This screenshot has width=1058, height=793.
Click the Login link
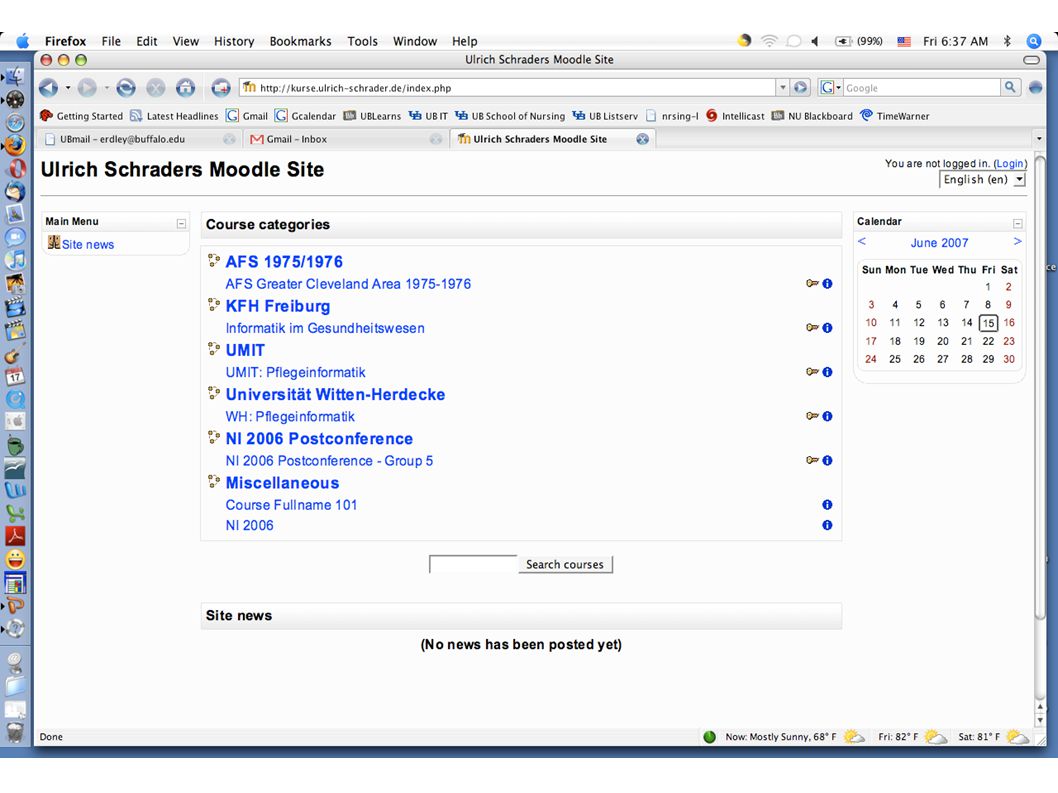pos(1009,163)
